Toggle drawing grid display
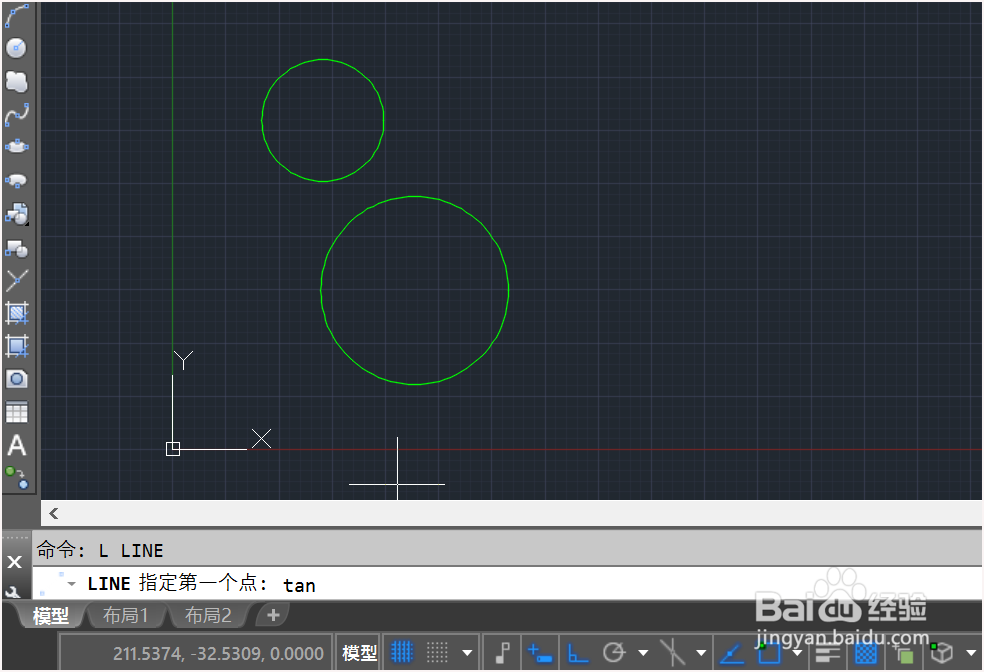984x672 pixels. (x=402, y=653)
